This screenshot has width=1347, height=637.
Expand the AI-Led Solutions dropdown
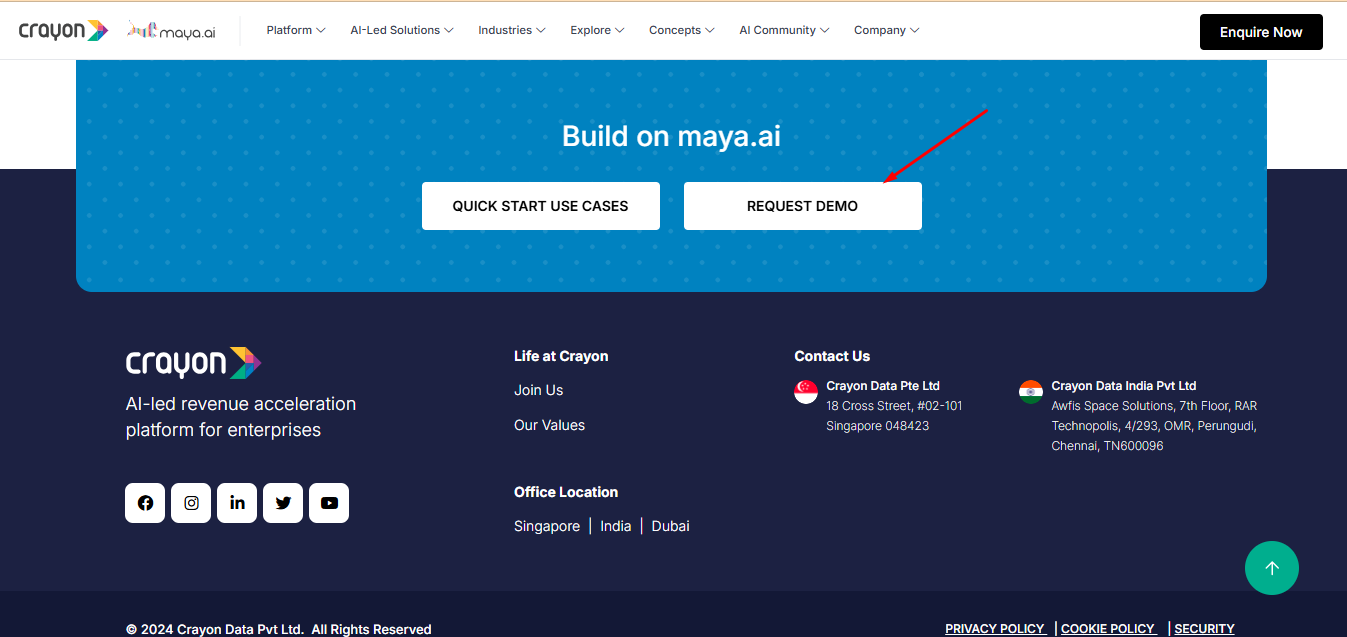click(x=402, y=30)
